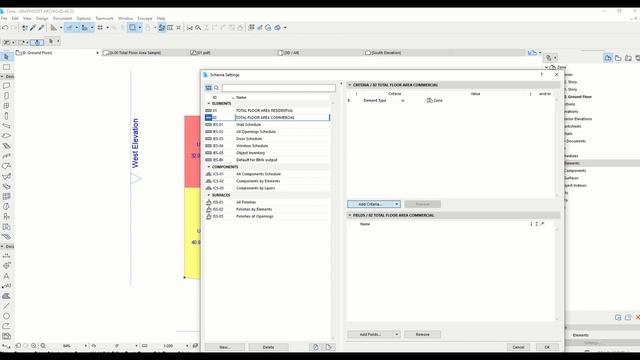Click the red delete X icon in Navigator bottom
The image size is (640, 360).
[637, 317]
